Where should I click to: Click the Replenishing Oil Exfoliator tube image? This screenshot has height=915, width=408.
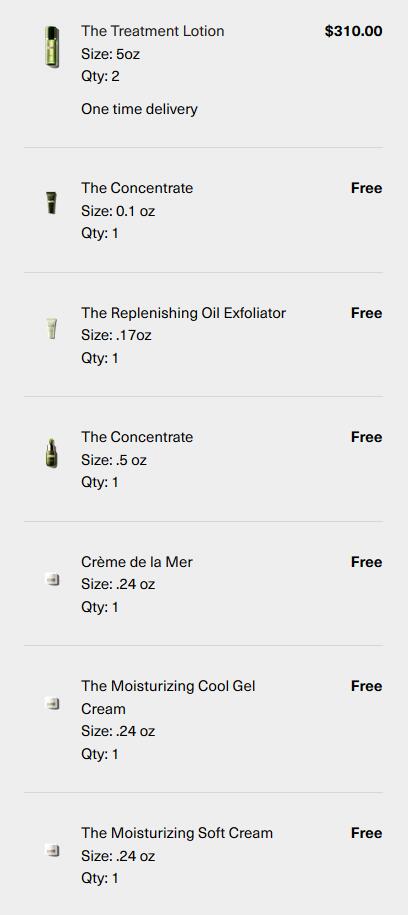point(52,328)
